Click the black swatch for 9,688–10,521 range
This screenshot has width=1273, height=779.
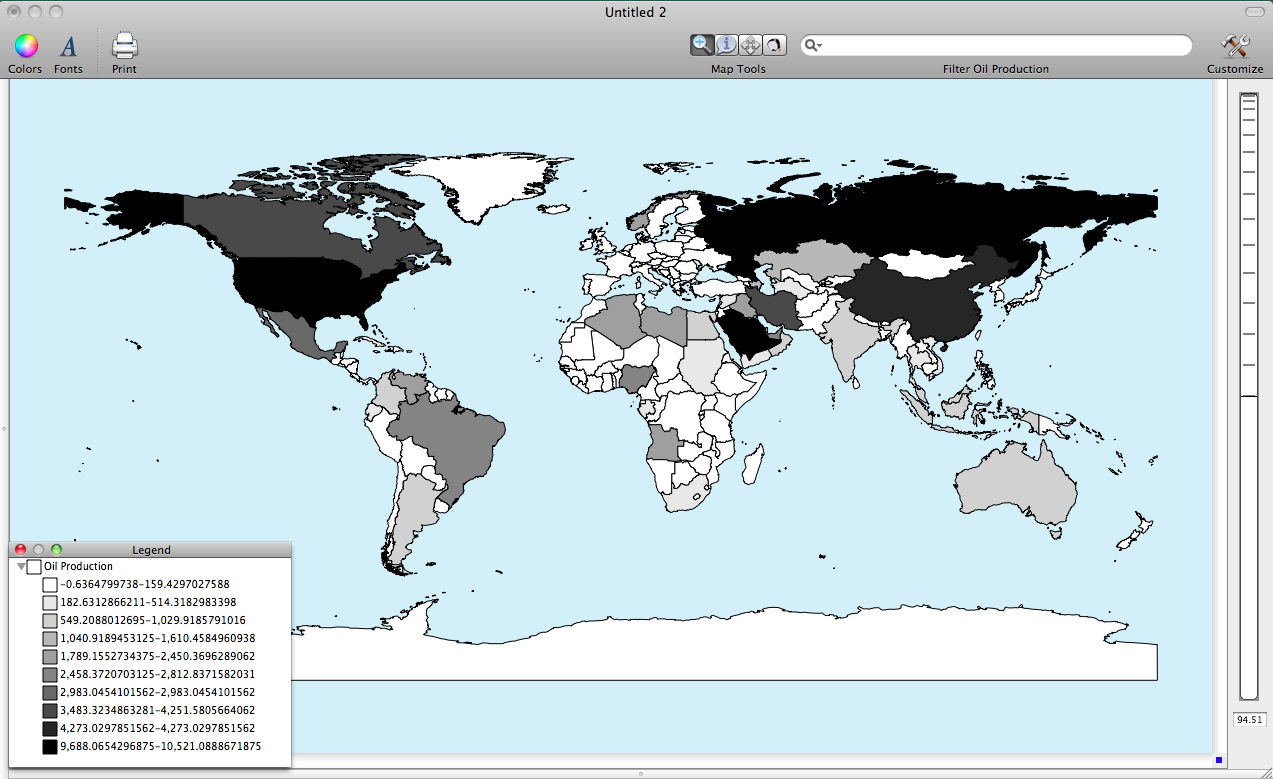50,747
